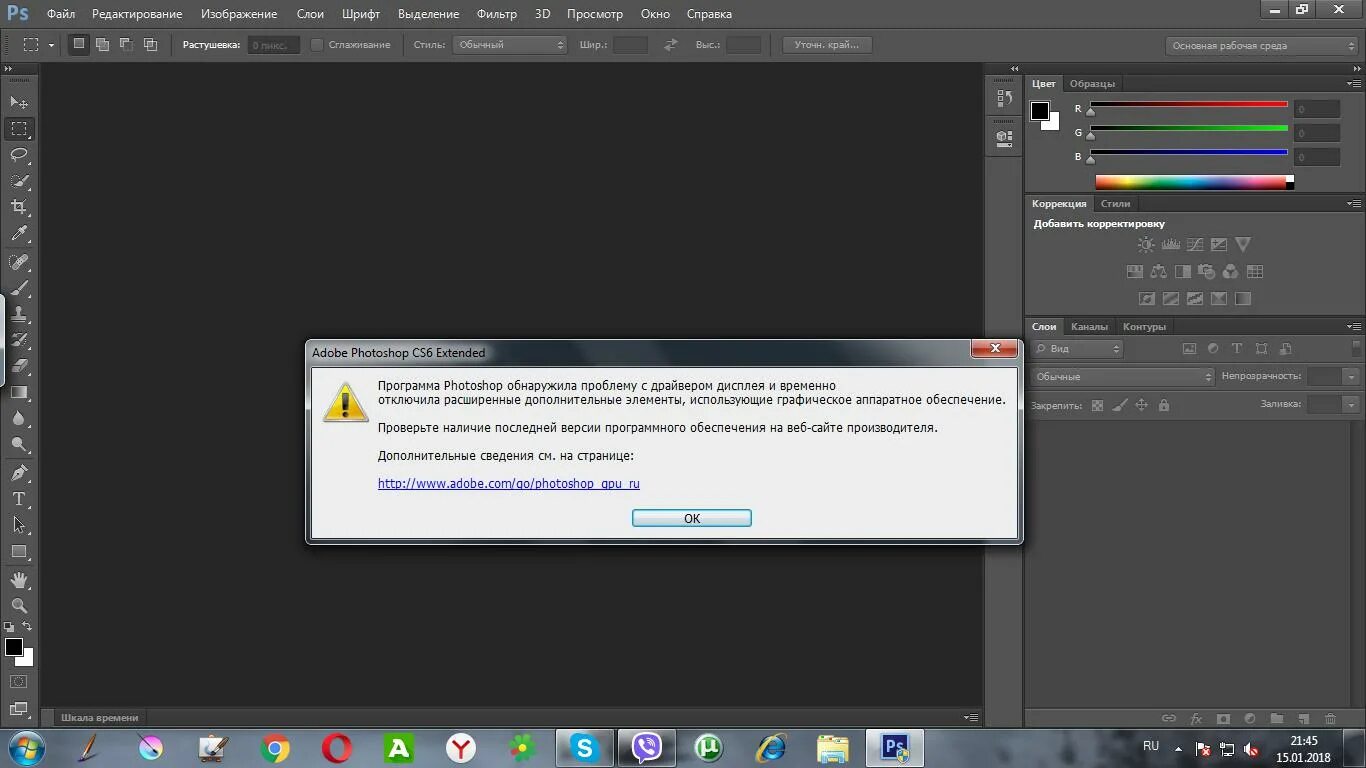Viewport: 1366px width, 768px height.
Task: Open the Windows Start button
Action: [x=26, y=748]
